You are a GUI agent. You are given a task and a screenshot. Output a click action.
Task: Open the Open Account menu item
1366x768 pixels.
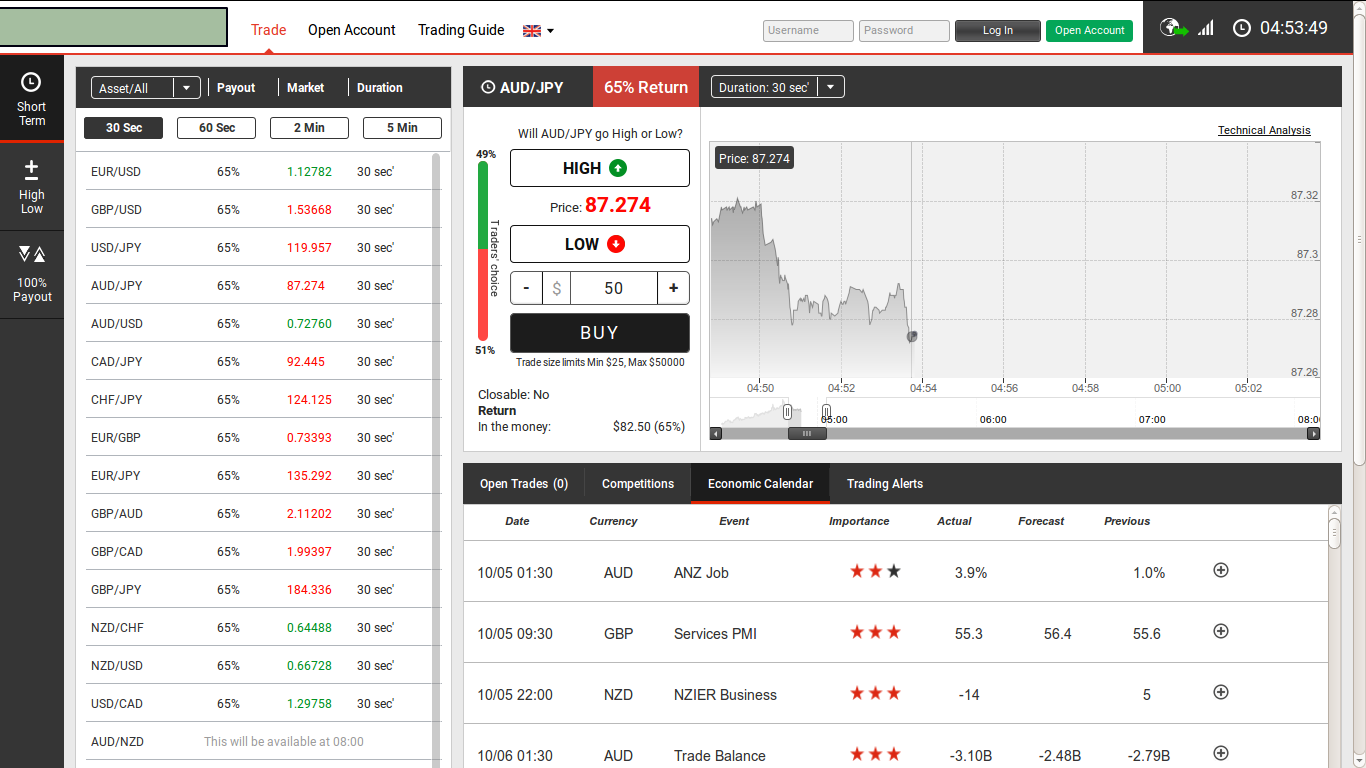(x=352, y=30)
